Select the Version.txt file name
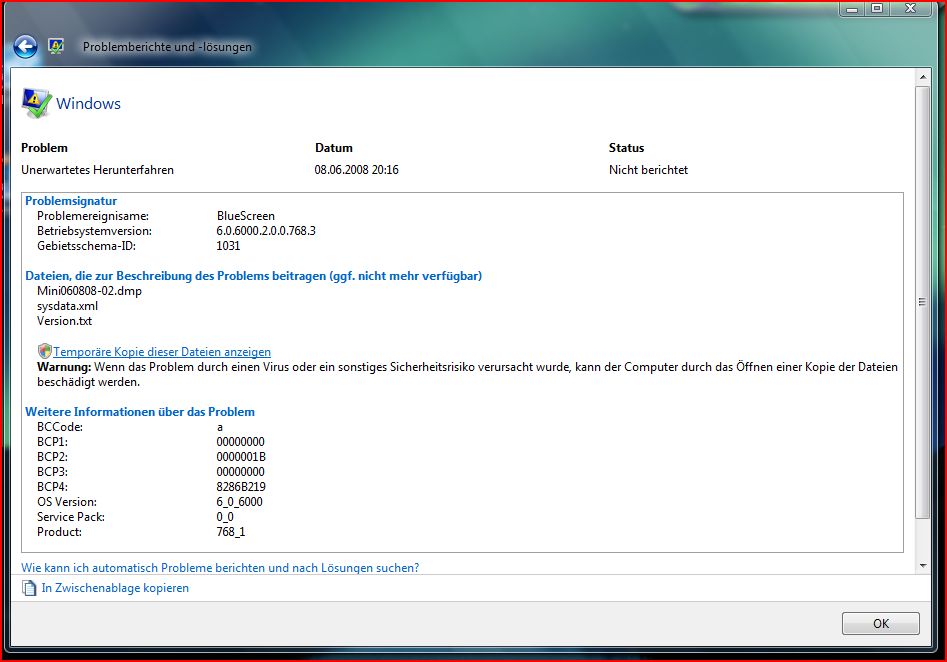This screenshot has width=947, height=662. (64, 321)
